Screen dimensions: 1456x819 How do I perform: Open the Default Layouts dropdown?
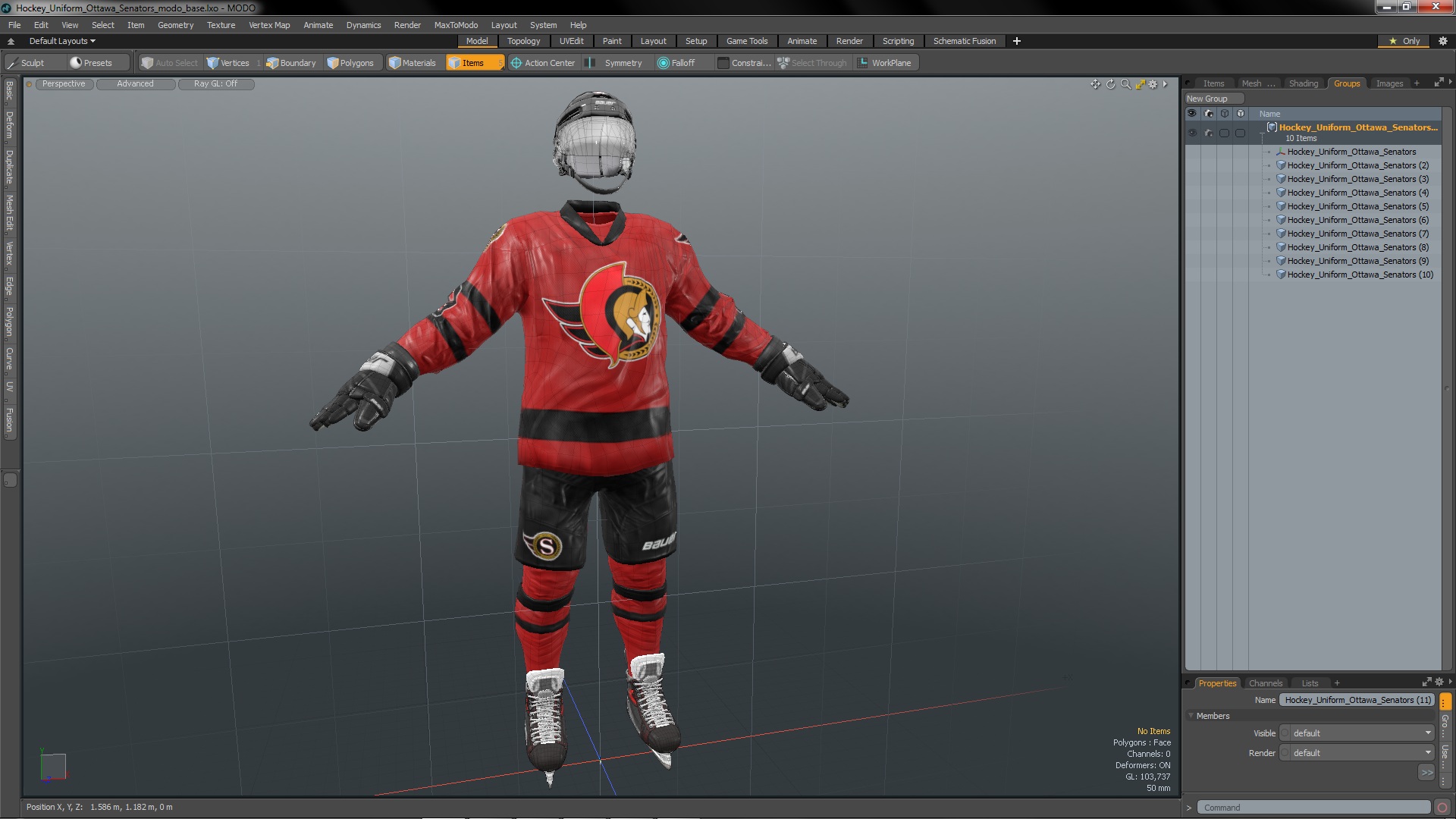coord(62,41)
